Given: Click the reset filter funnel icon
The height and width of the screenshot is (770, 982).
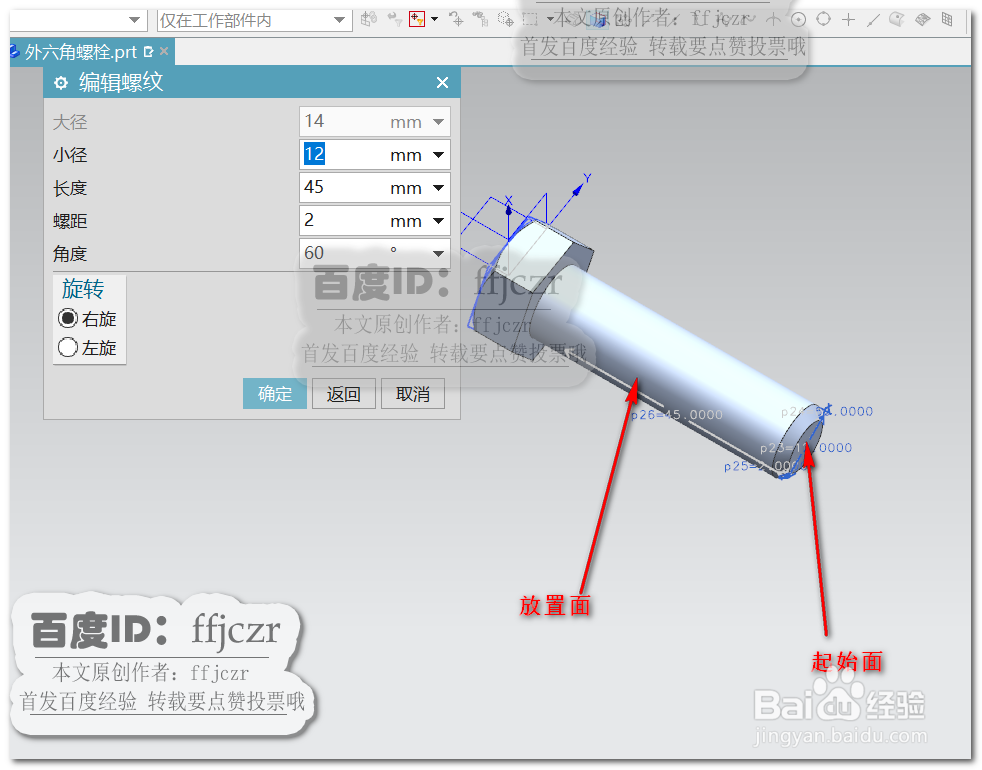Looking at the screenshot, I should click(395, 19).
